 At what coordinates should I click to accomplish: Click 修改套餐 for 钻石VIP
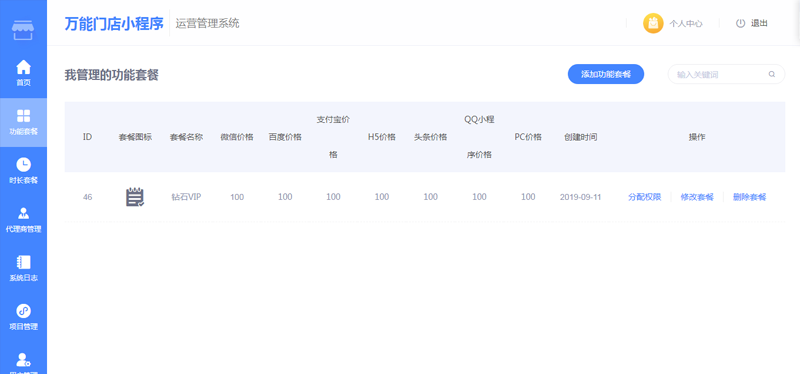click(697, 197)
